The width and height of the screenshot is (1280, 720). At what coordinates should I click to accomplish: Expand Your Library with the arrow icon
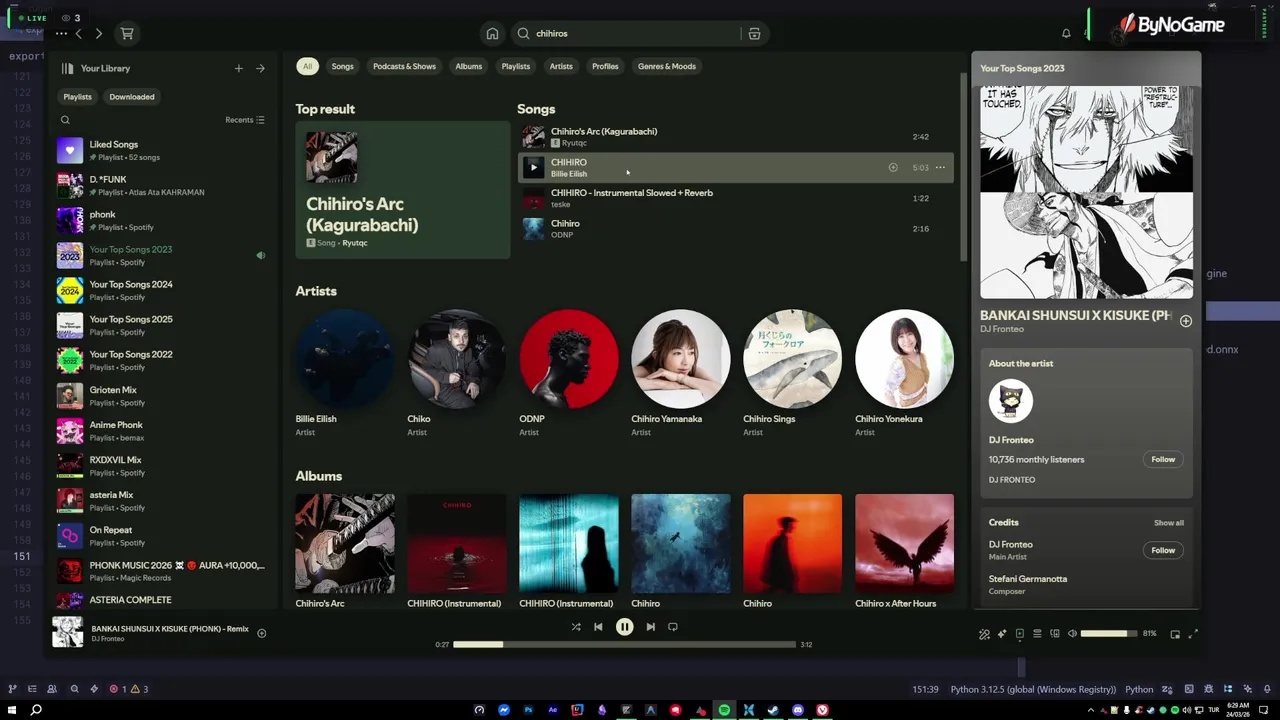pyautogui.click(x=260, y=68)
